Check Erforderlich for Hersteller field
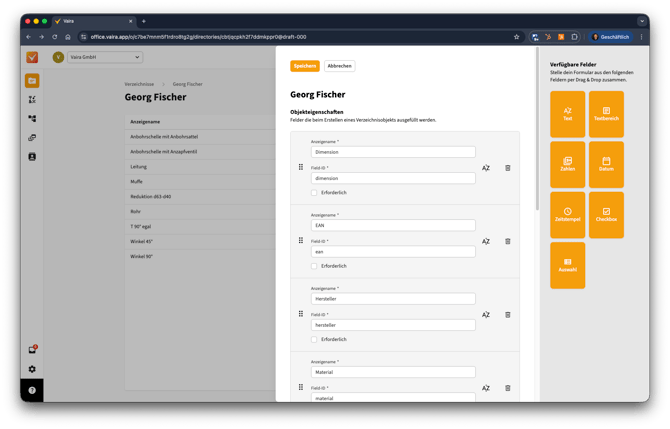Image resolution: width=670 pixels, height=429 pixels. click(314, 340)
